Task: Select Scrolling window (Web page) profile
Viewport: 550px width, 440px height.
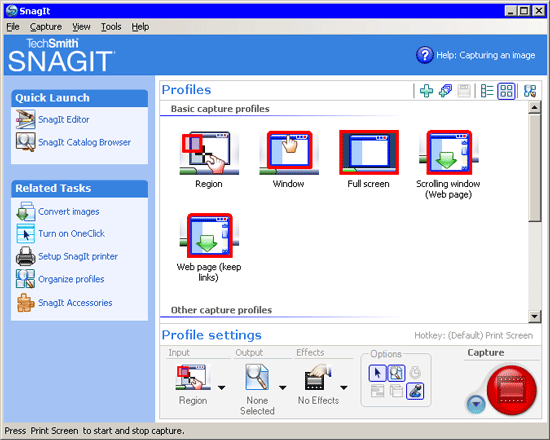Action: point(448,164)
